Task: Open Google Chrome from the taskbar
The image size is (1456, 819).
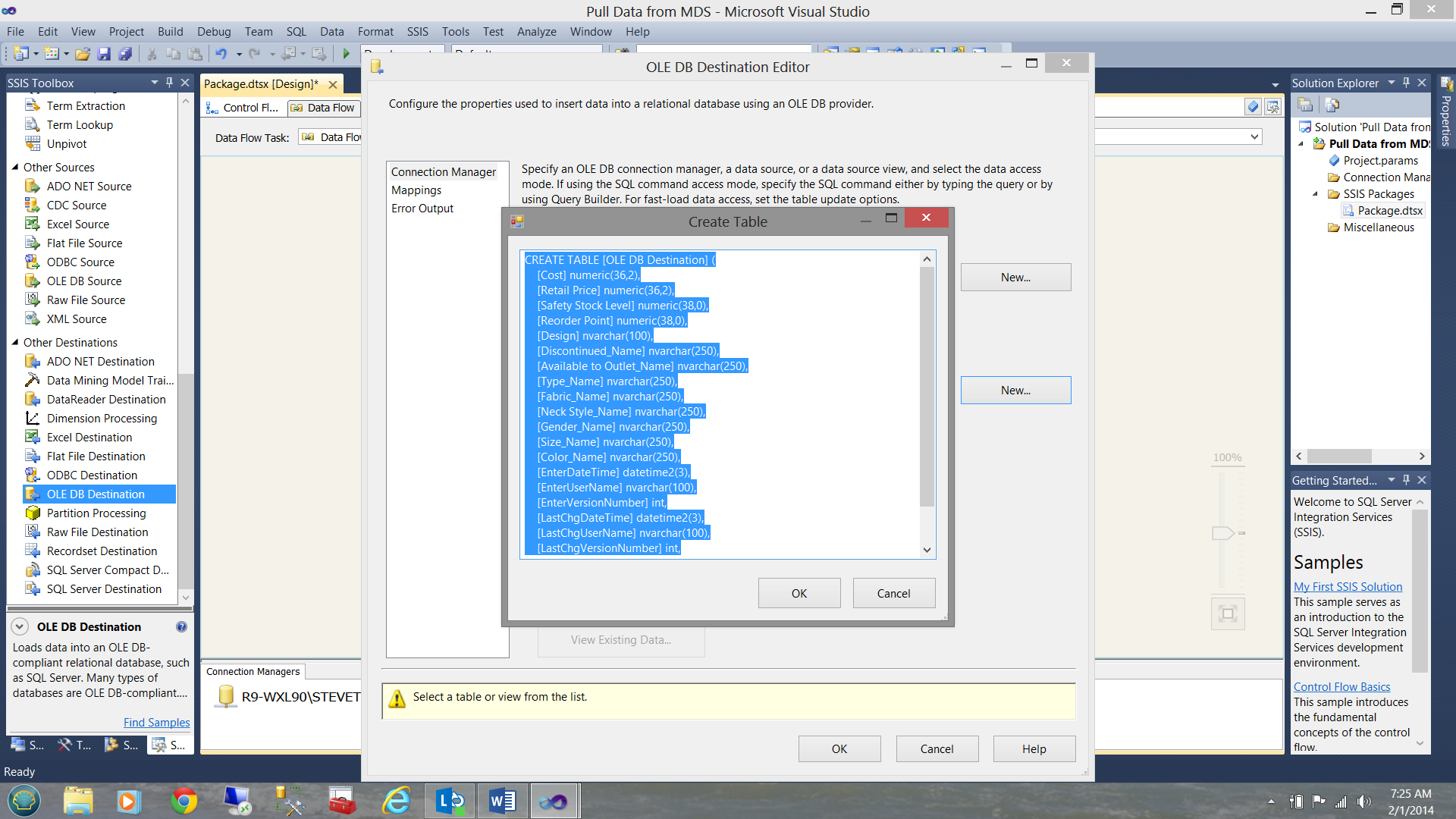Action: tap(184, 801)
